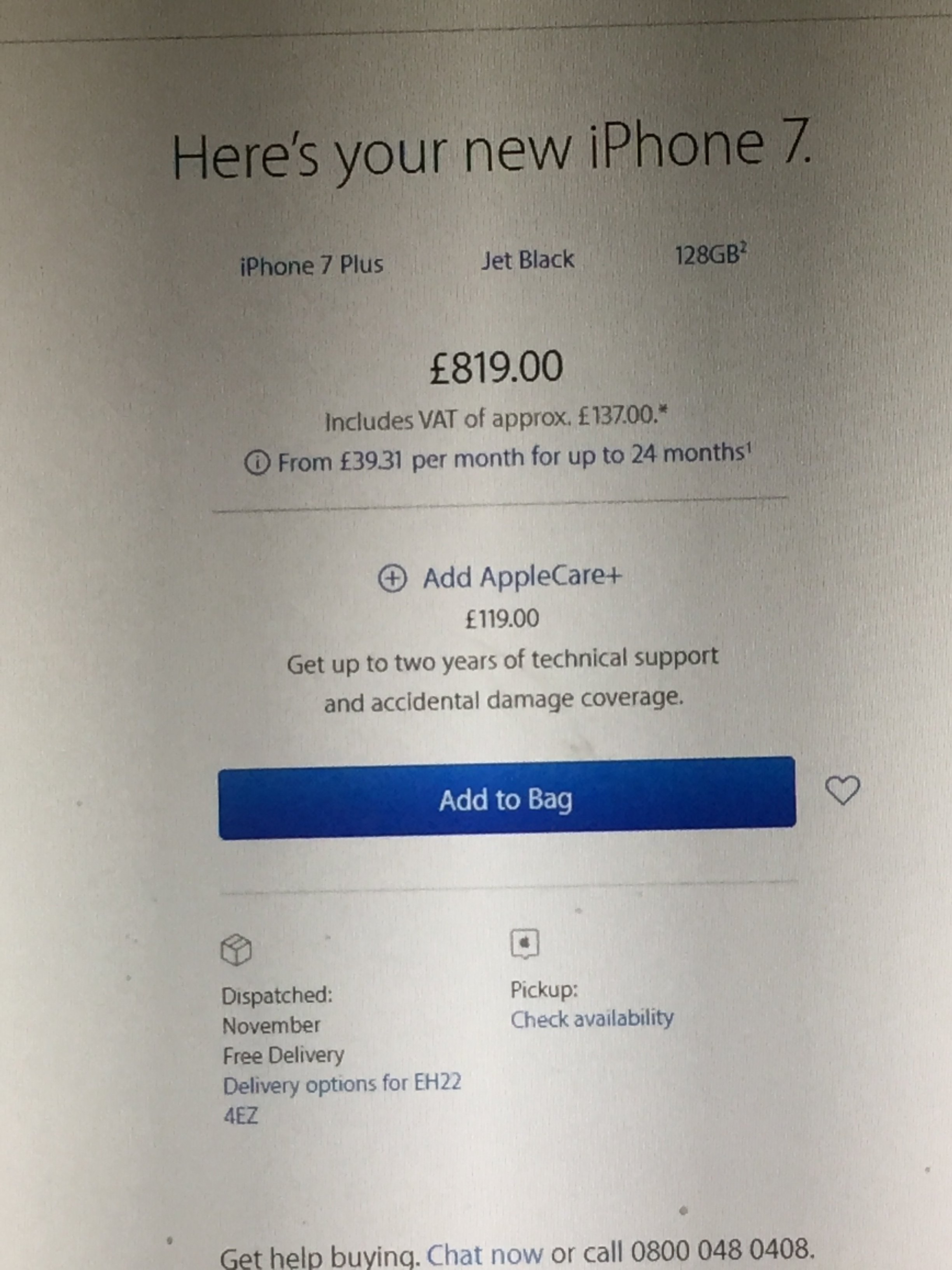Select the iPhone 7 Plus model option
The width and height of the screenshot is (952, 1270).
311,265
